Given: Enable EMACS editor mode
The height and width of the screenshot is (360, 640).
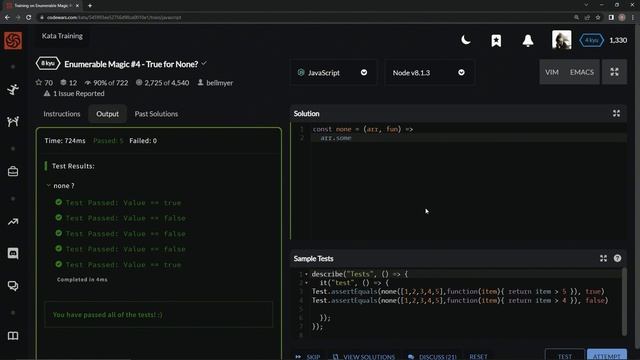Looking at the screenshot, I should pos(582,72).
